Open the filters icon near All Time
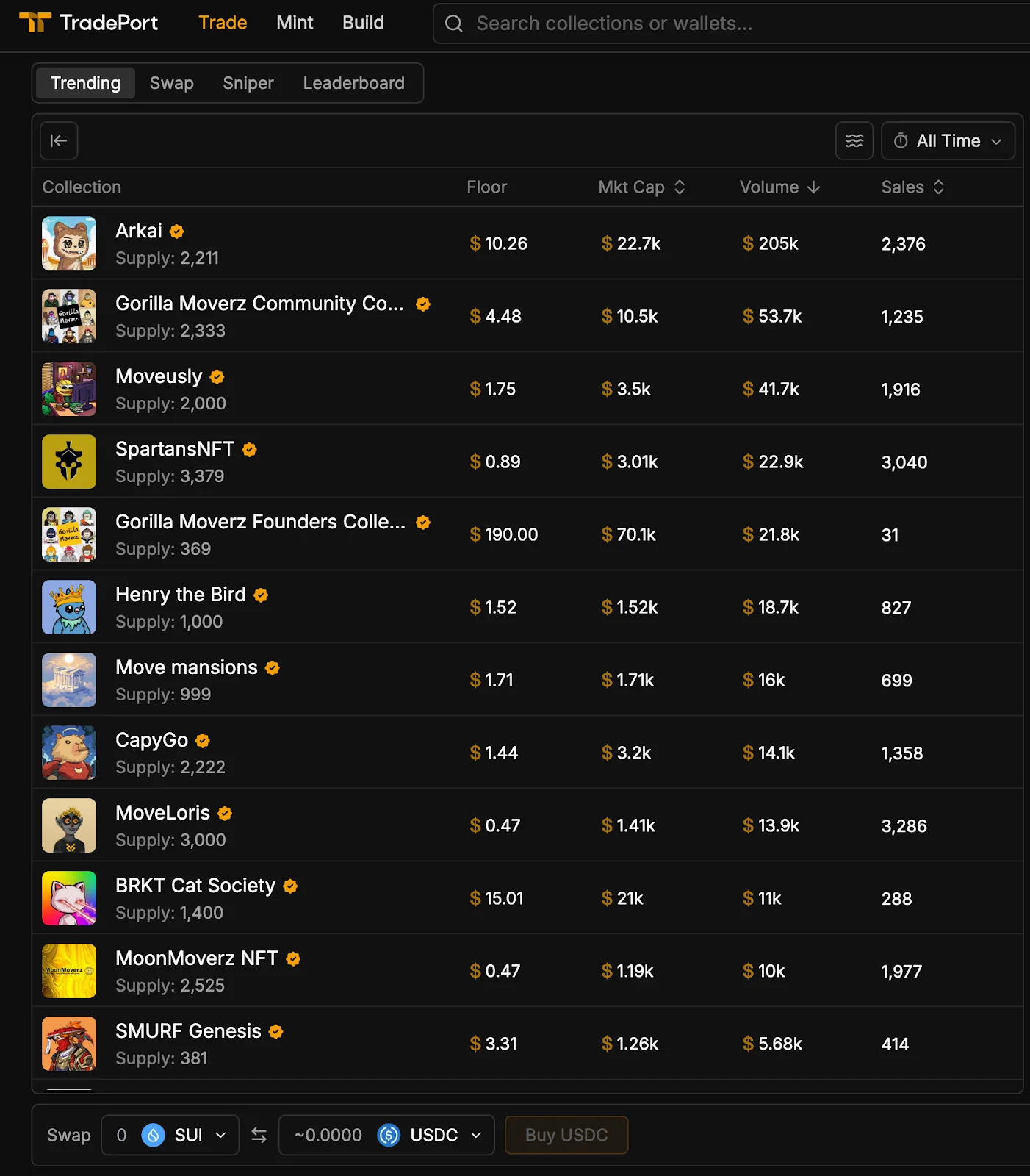Screen dimensions: 1030x1176 [854, 140]
